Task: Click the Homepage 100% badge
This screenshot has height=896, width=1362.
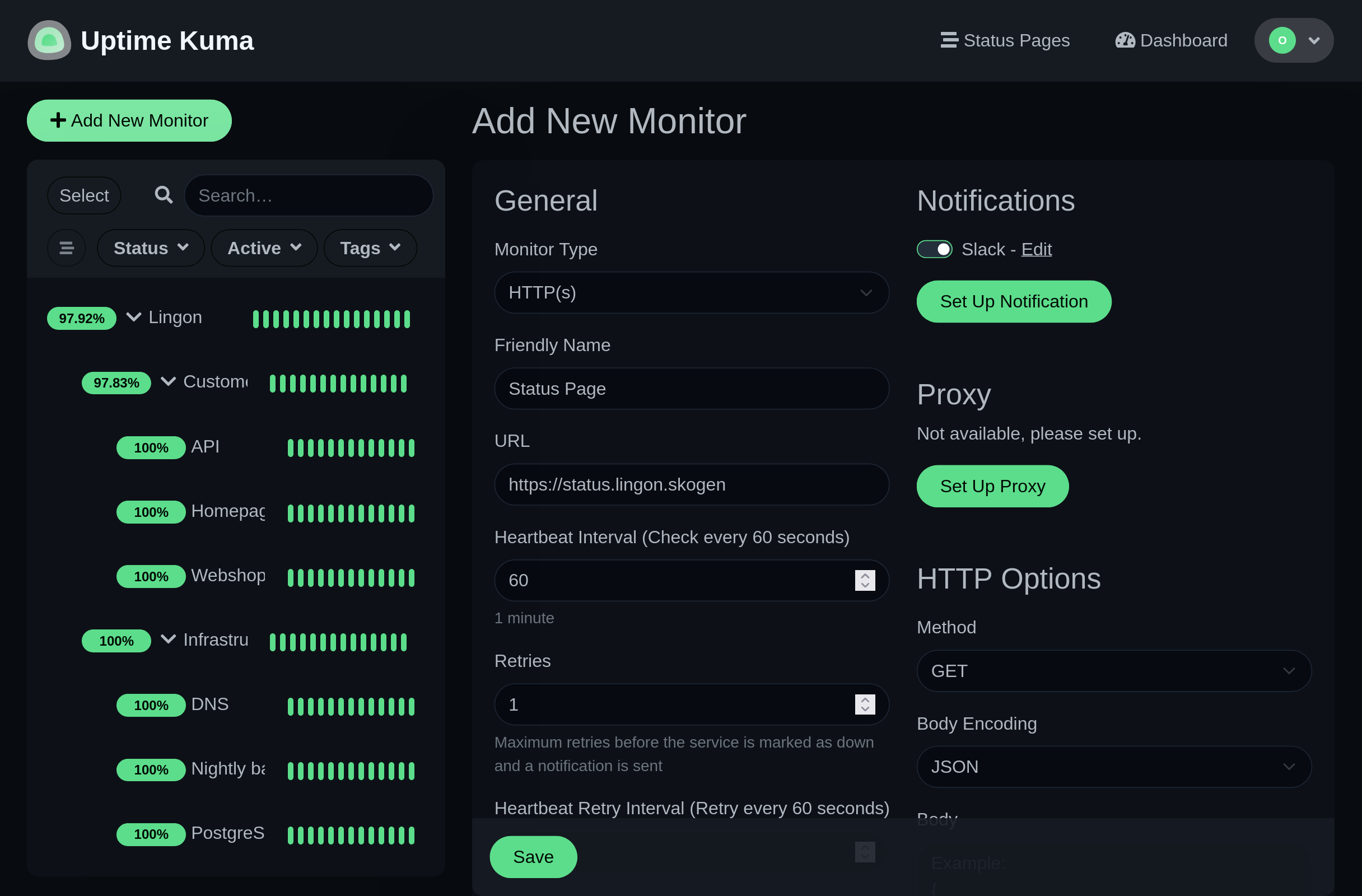Action: 151,512
